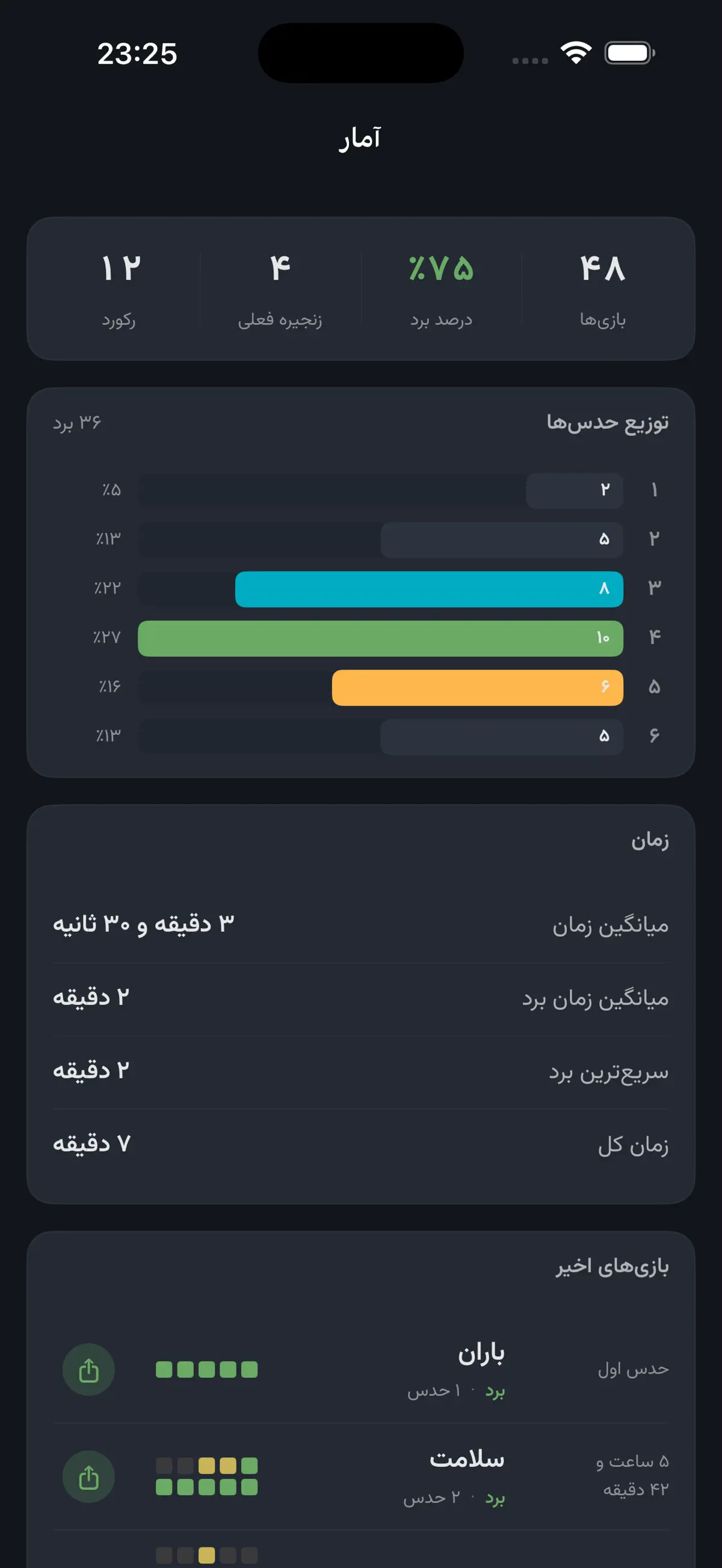This screenshot has width=722, height=1568.
Task: Tap share icon for the باران game
Action: pos(88,1370)
